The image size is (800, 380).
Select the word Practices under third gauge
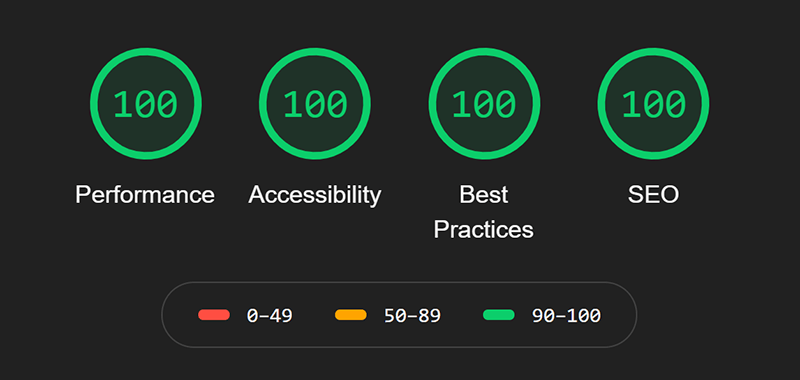pos(484,230)
